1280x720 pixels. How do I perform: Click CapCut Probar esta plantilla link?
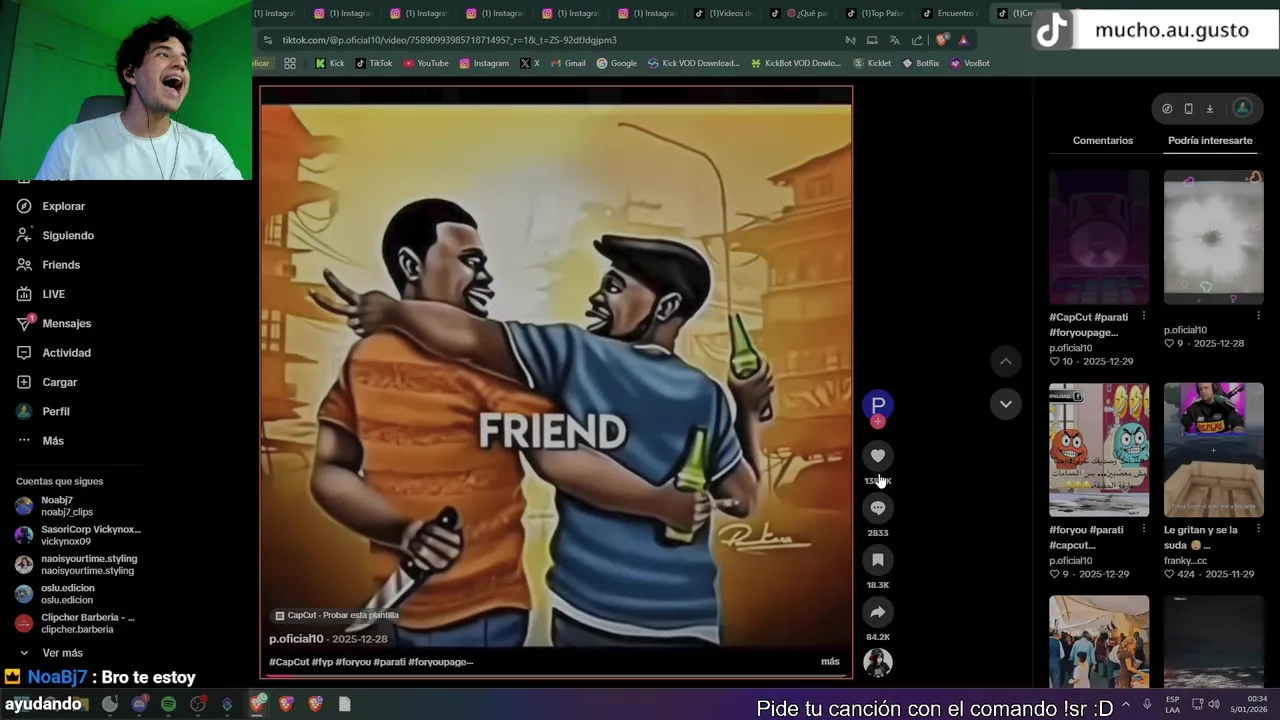(x=337, y=616)
